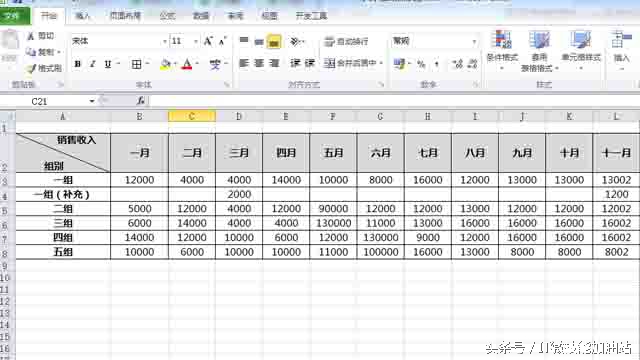This screenshot has height=360, width=640.
Task: Click the yellow fill color button
Action: click(x=165, y=64)
